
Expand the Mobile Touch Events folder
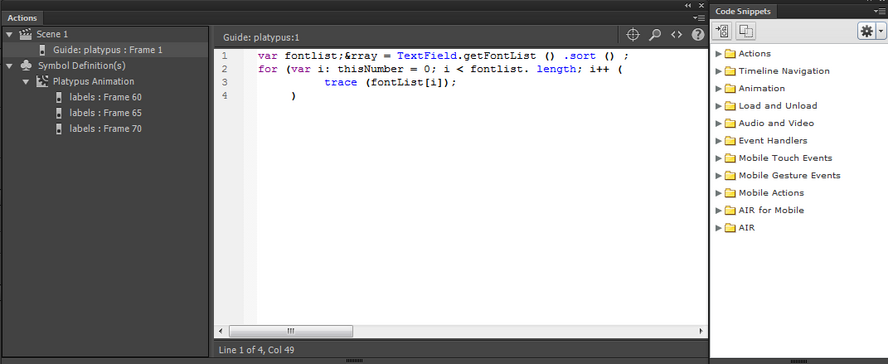tap(719, 159)
